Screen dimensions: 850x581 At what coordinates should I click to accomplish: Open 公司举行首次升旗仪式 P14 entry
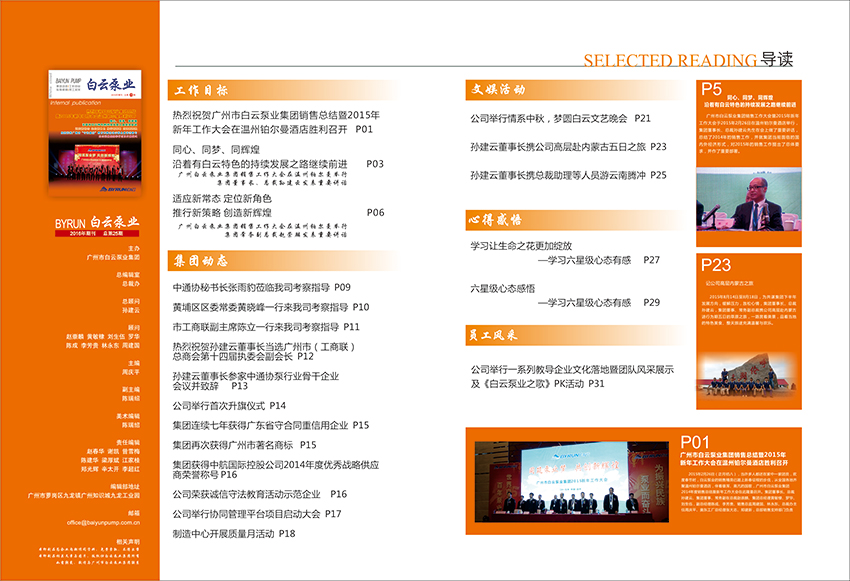click(229, 406)
